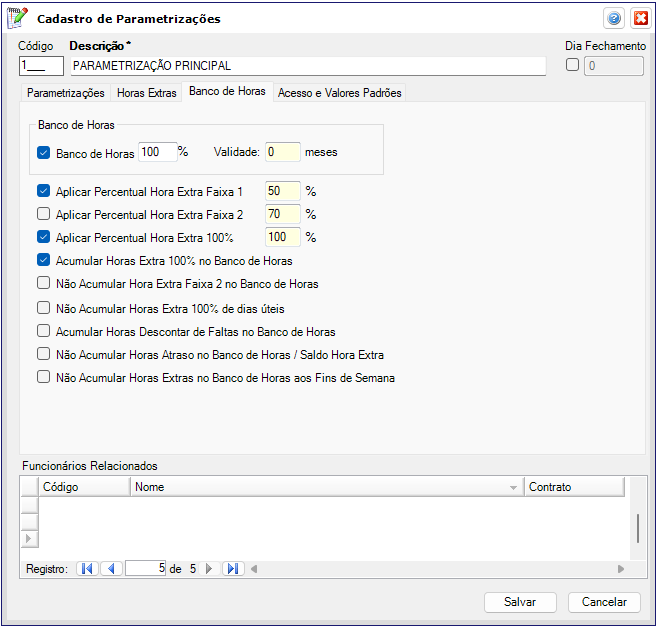Click the blue help icon in title bar
The image size is (658, 628).
[x=614, y=18]
